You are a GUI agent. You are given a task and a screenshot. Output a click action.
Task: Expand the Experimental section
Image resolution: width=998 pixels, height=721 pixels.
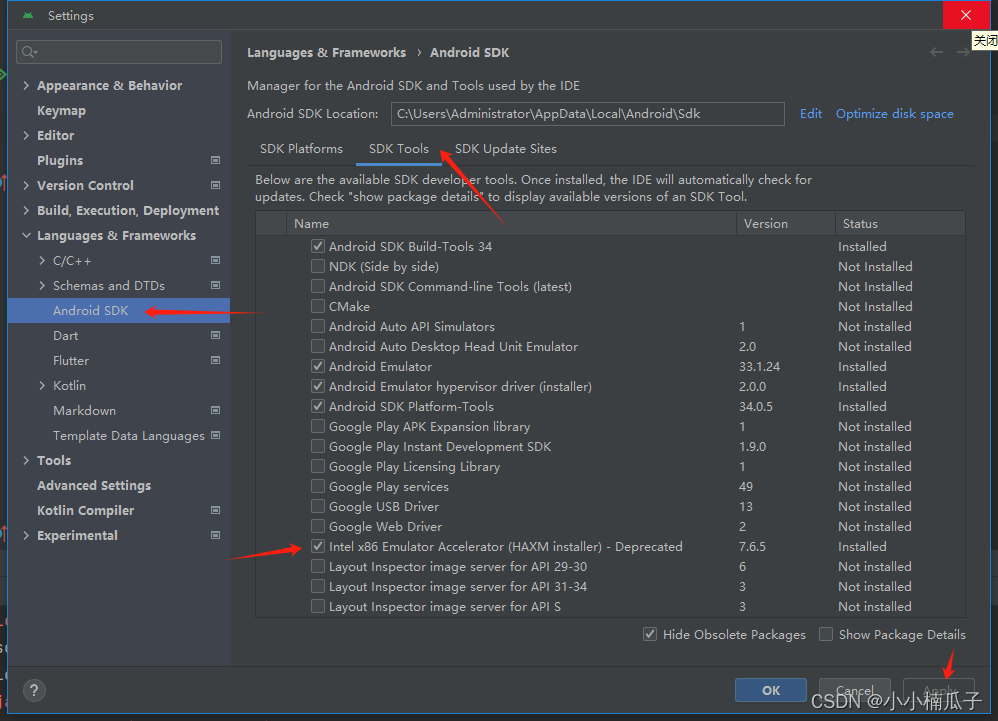(26, 535)
